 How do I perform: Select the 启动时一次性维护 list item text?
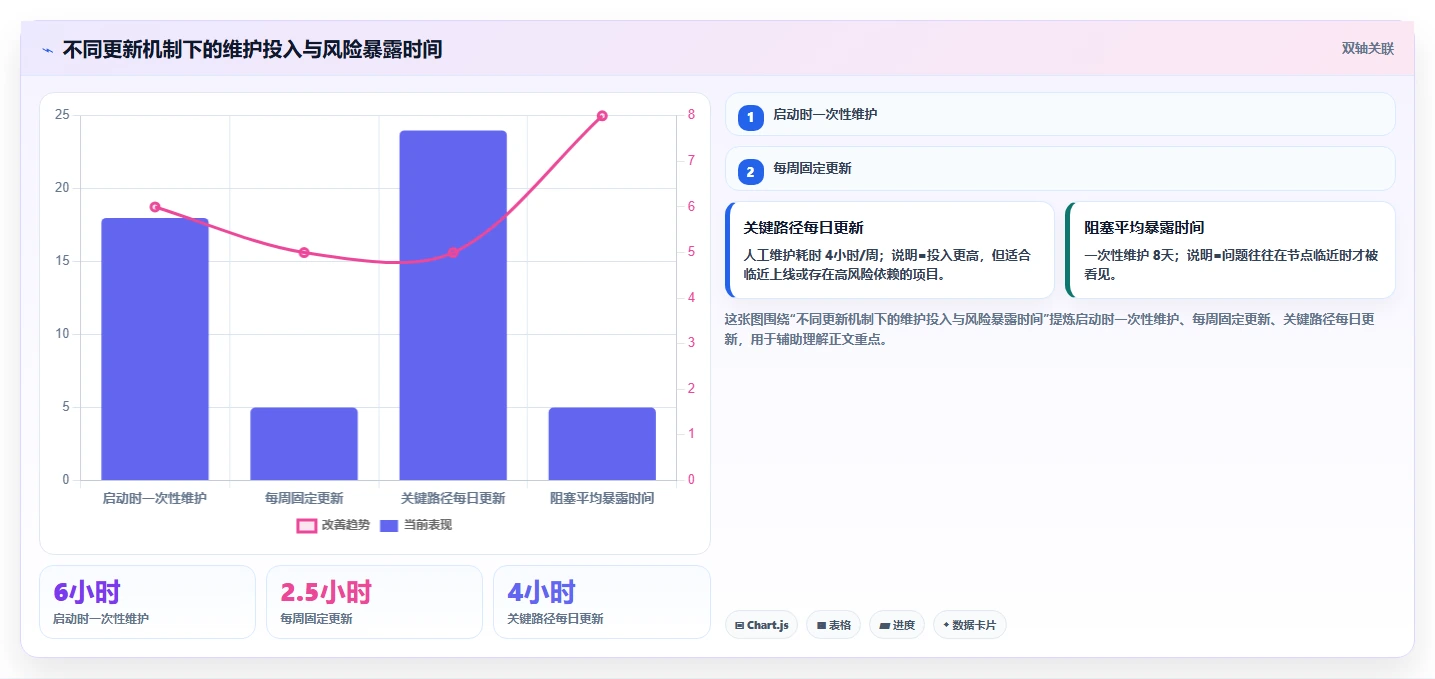pos(825,114)
